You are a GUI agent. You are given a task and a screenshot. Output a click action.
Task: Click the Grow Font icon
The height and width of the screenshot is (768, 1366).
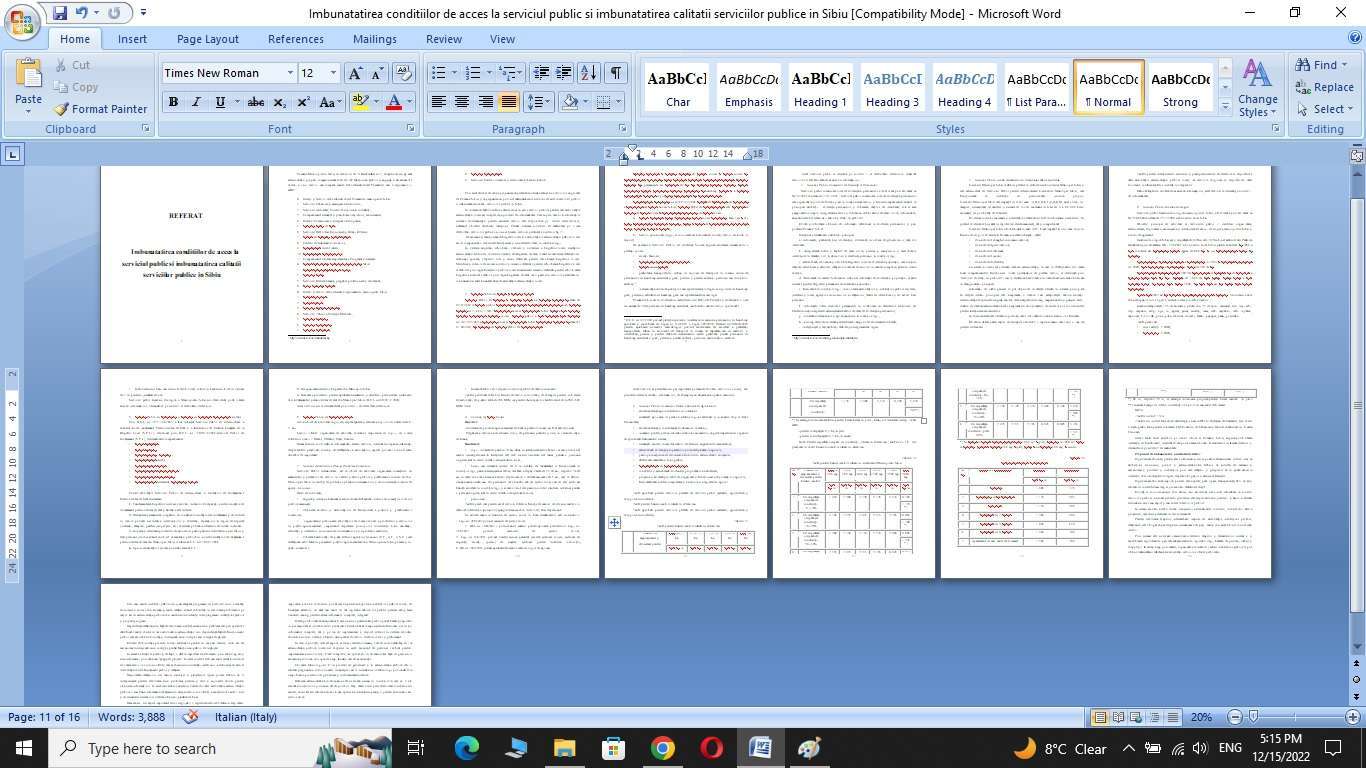click(x=354, y=73)
